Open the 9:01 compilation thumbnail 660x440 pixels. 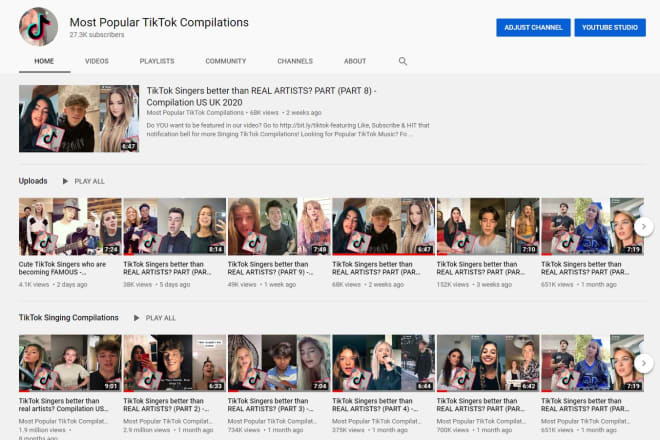70,363
